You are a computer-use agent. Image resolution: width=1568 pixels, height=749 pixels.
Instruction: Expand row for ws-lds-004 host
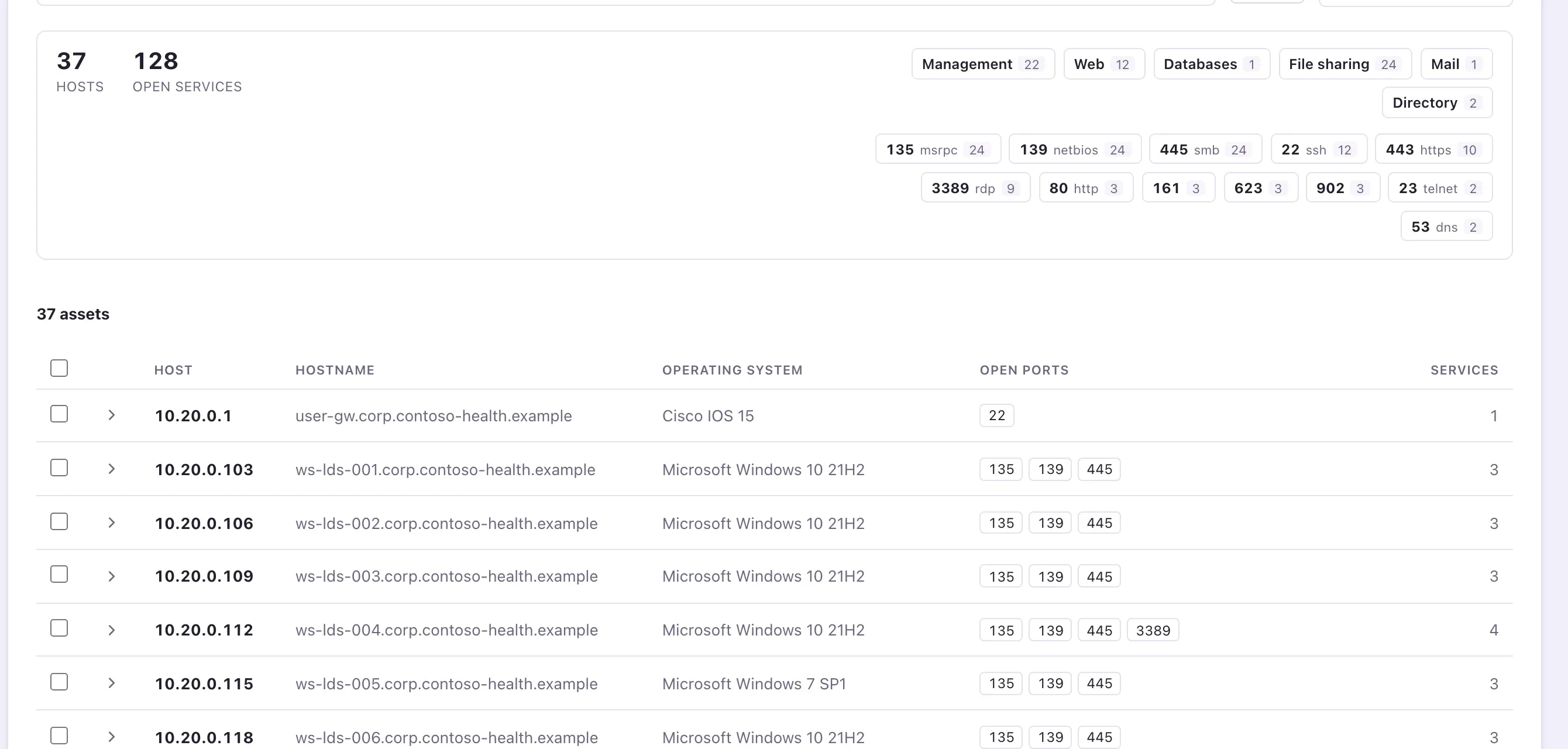tap(111, 630)
